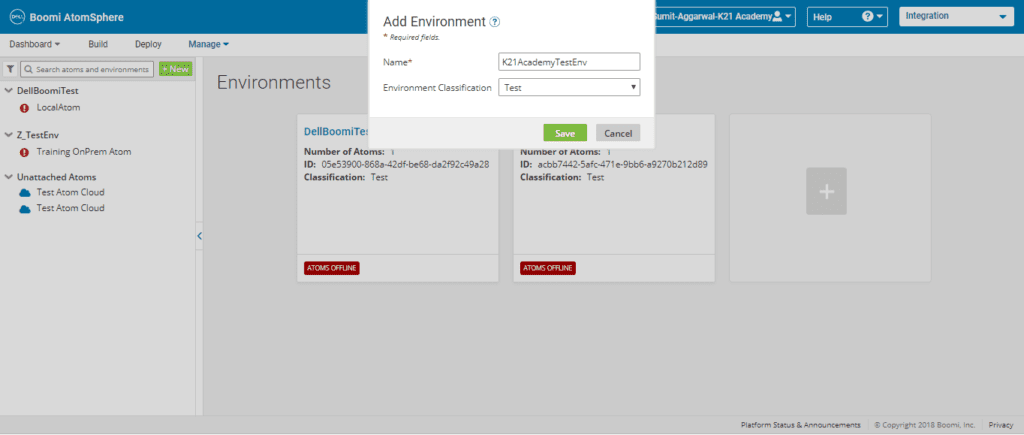Click the Help question mark icon

click(868, 17)
